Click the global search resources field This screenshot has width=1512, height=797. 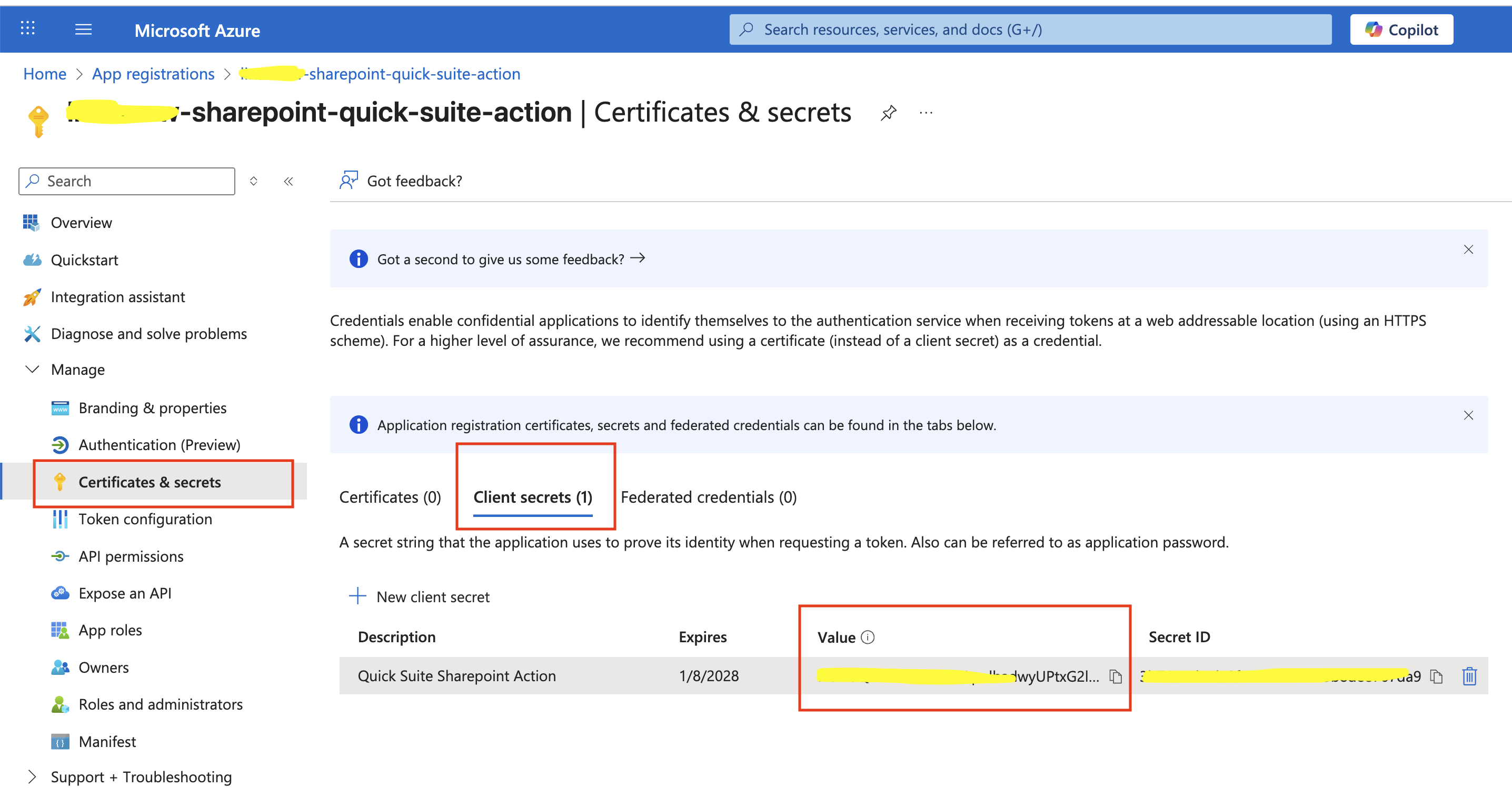(x=1030, y=29)
